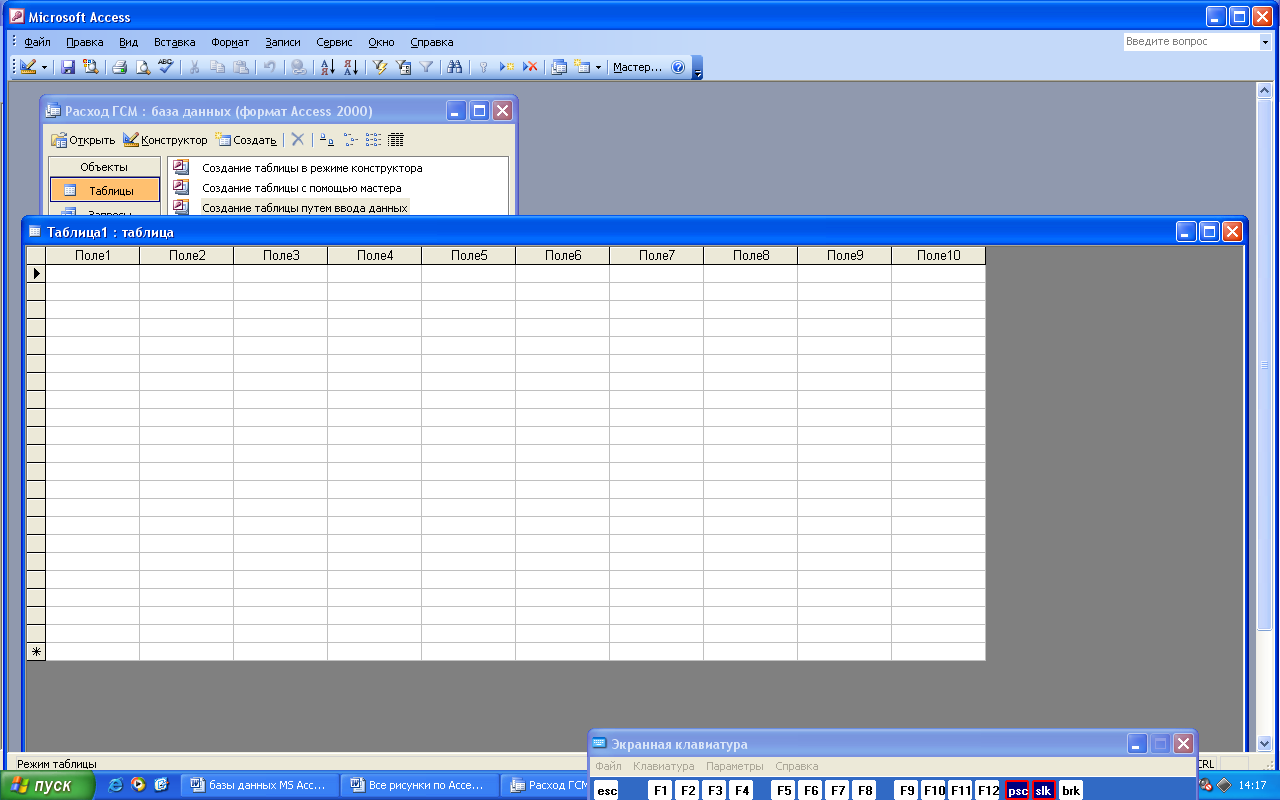Switch to Large Icons view in database window
Screen dimensions: 1280x800
(327, 140)
